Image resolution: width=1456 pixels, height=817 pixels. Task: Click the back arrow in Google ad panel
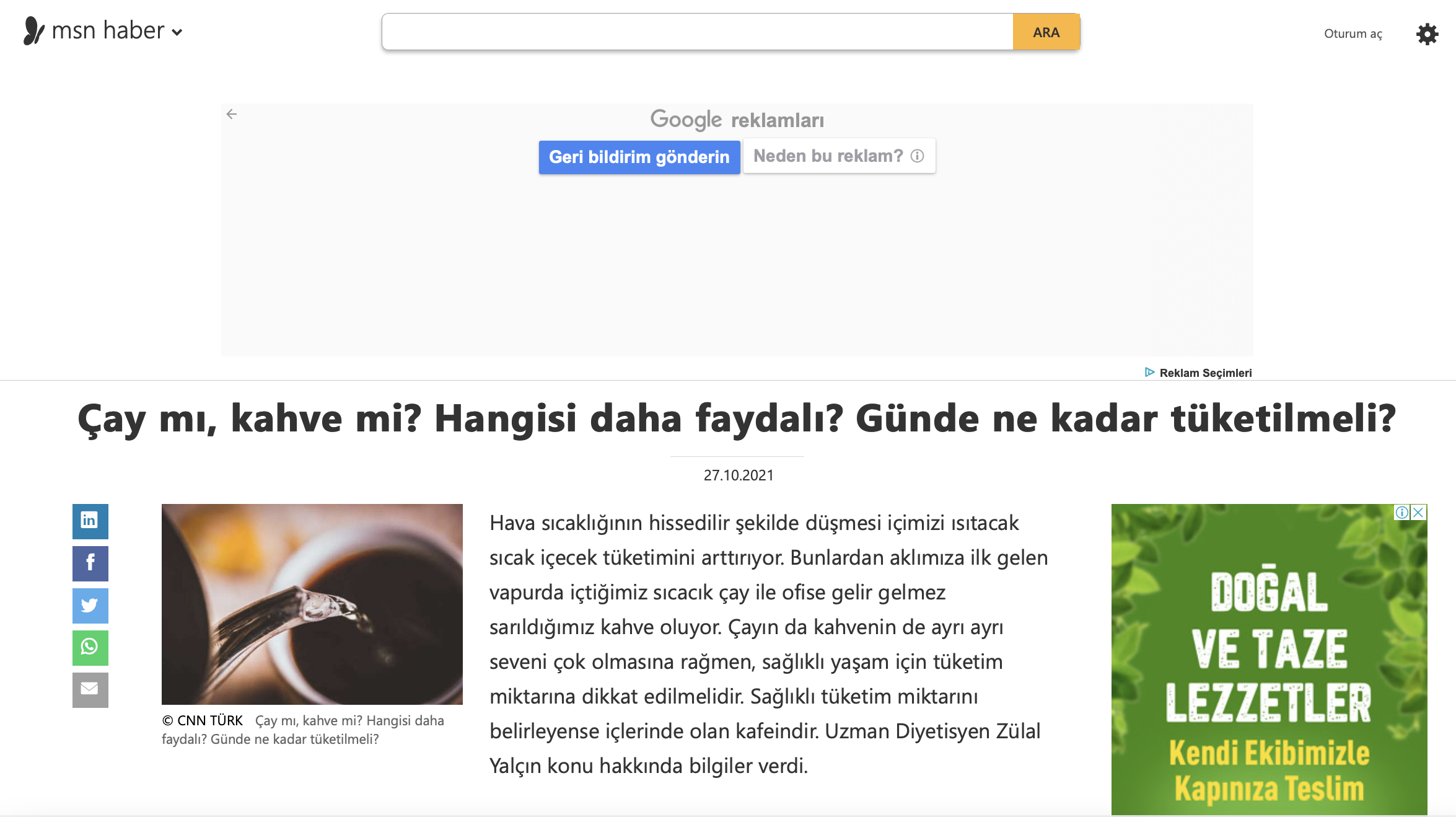(232, 114)
